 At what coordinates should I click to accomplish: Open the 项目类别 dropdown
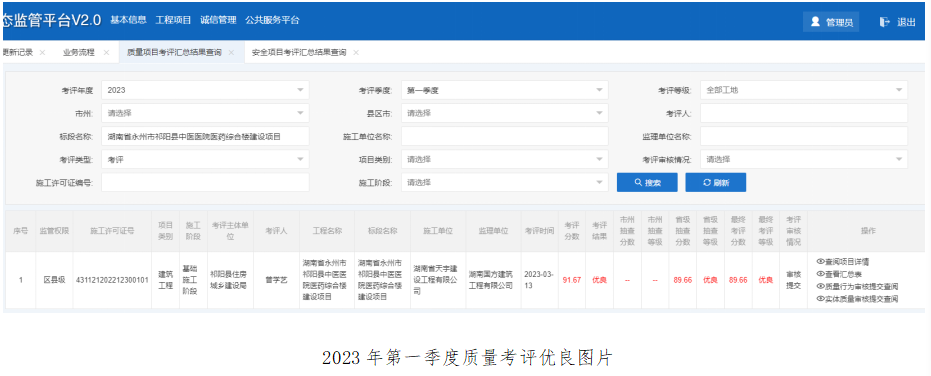pos(505,159)
